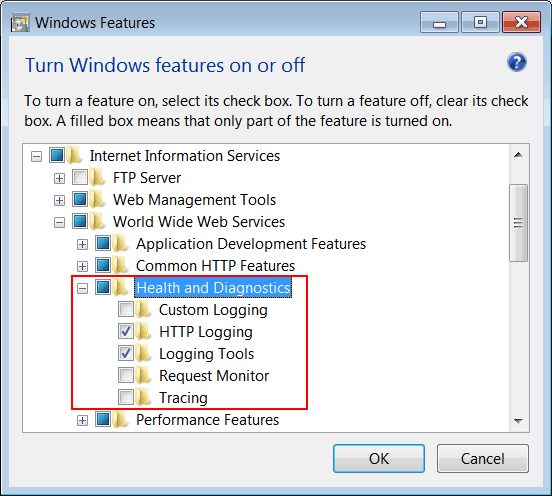Click the FTP Server folder icon
Screen dimensions: 552x496
pyautogui.click(x=97, y=177)
